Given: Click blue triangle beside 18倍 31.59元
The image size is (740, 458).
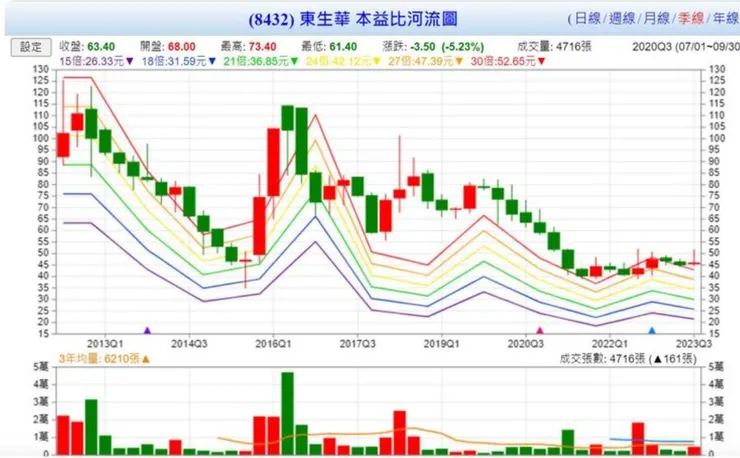Looking at the screenshot, I should [x=212, y=61].
